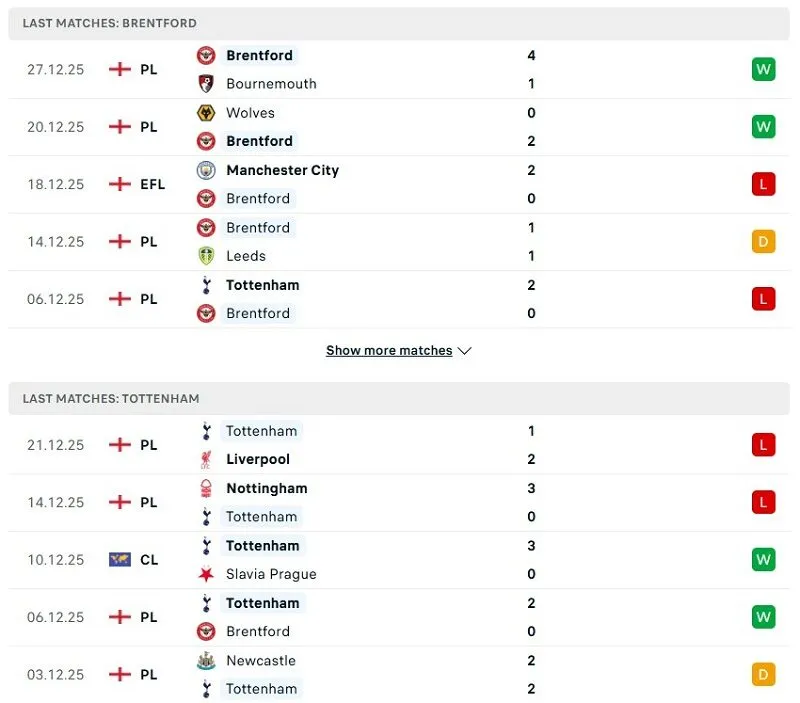Click the red L badge for Tottenham vs Liverpool
Screen dimensions: 800x703
click(x=762, y=445)
